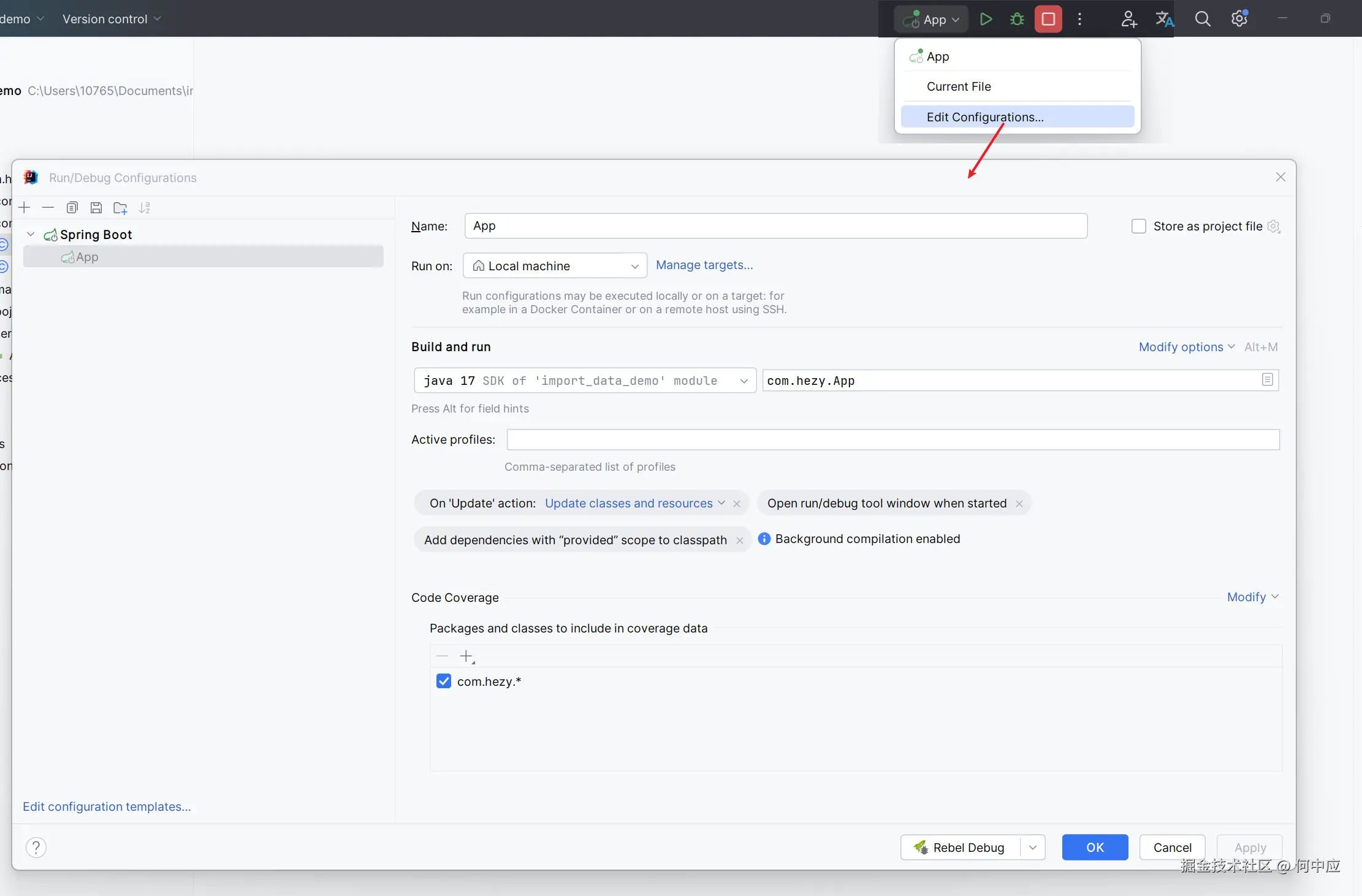Uncheck the com.hezy.* coverage package
Viewport: 1362px width, 896px height.
tap(444, 681)
